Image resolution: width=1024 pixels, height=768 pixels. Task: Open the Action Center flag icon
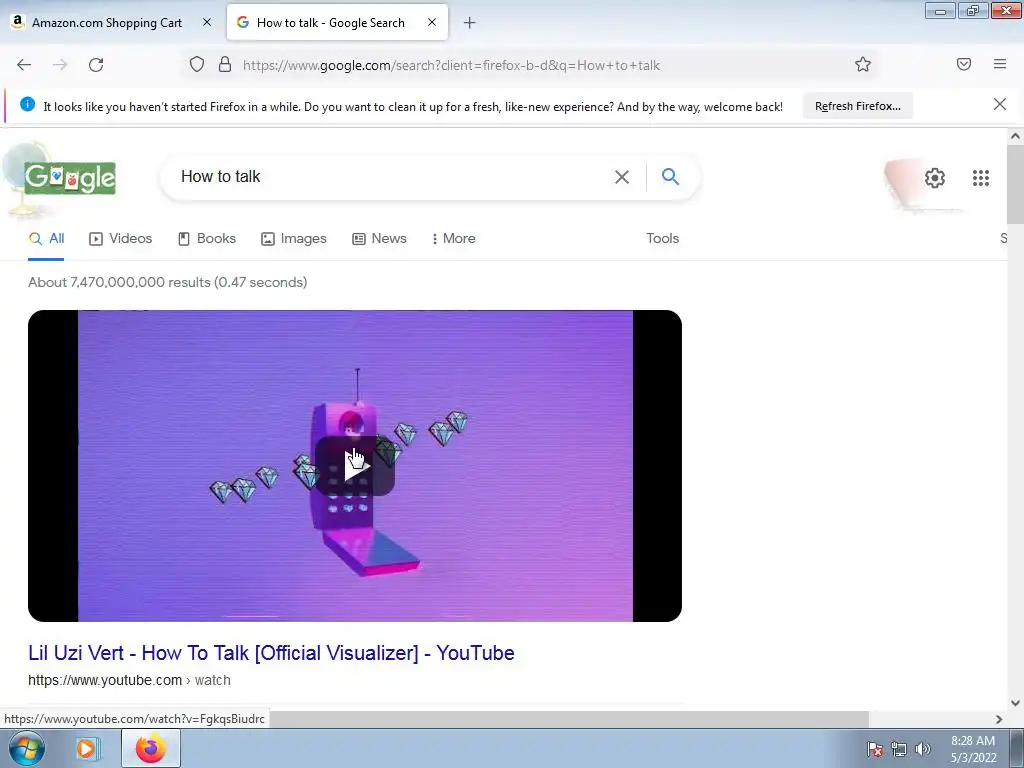(874, 749)
